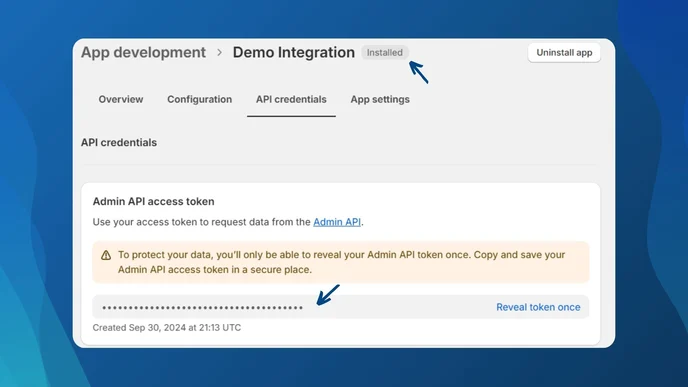Click the Demo Integration title
Screen dimensions: 688x387
point(294,53)
